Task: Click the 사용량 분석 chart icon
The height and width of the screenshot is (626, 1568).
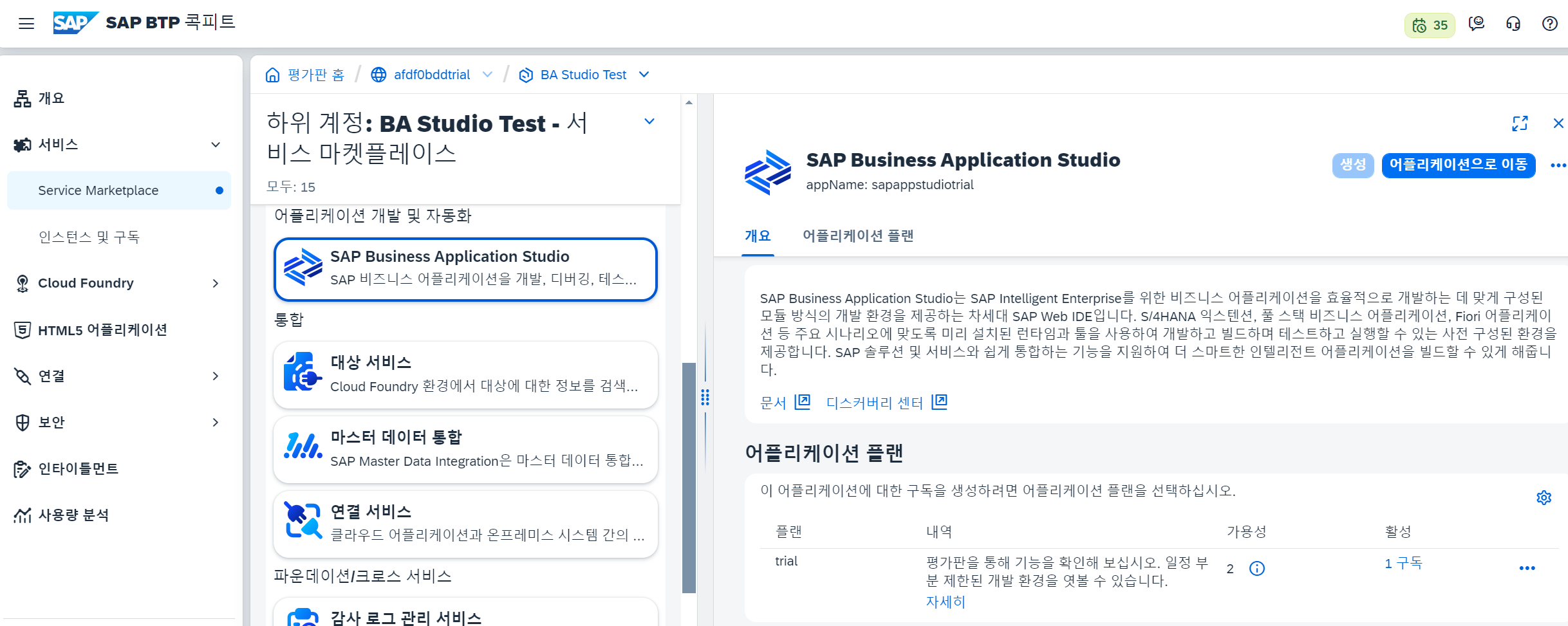Action: (23, 515)
